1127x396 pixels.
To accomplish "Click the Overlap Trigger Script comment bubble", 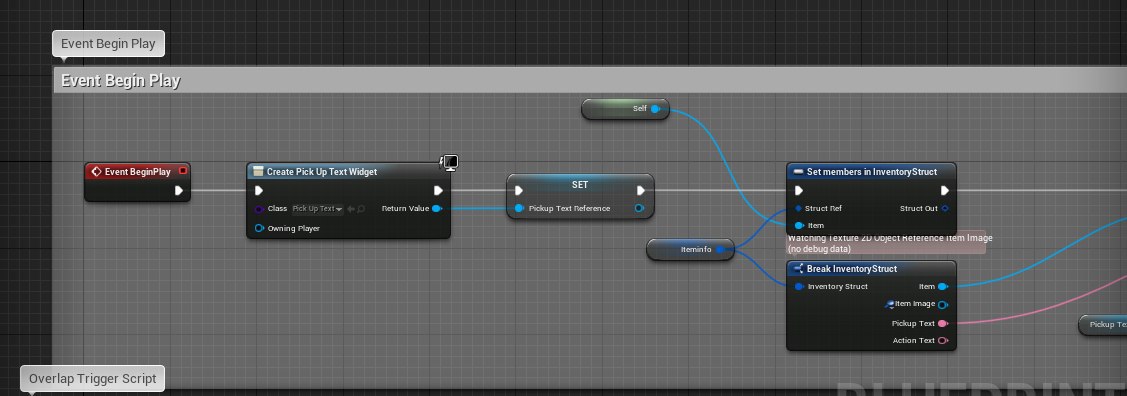I will pyautogui.click(x=93, y=379).
